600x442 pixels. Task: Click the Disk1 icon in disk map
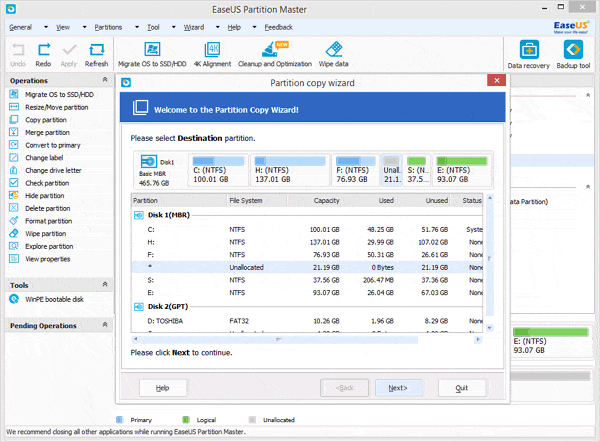tap(149, 161)
